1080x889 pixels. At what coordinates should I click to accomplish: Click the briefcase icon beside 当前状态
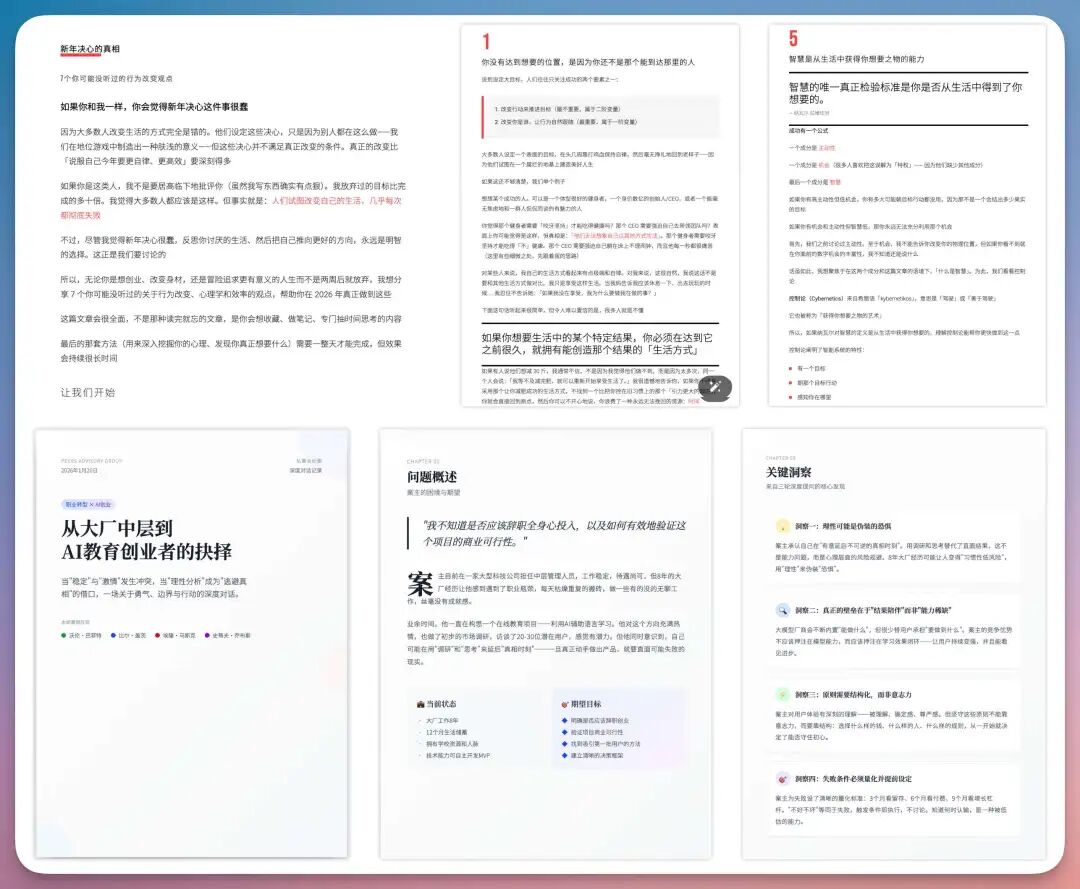point(420,704)
